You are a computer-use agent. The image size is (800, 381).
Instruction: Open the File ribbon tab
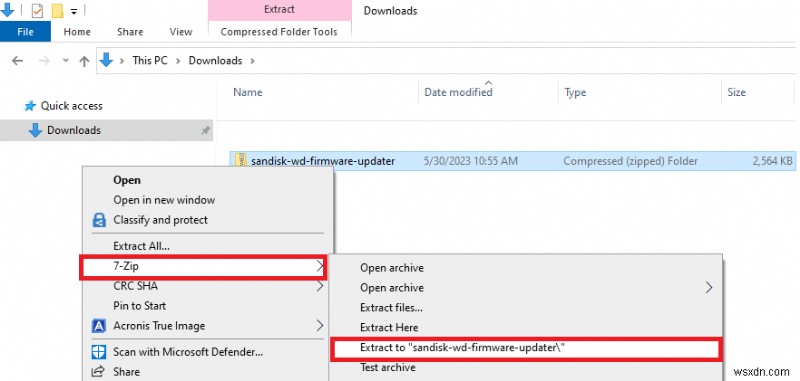(25, 32)
